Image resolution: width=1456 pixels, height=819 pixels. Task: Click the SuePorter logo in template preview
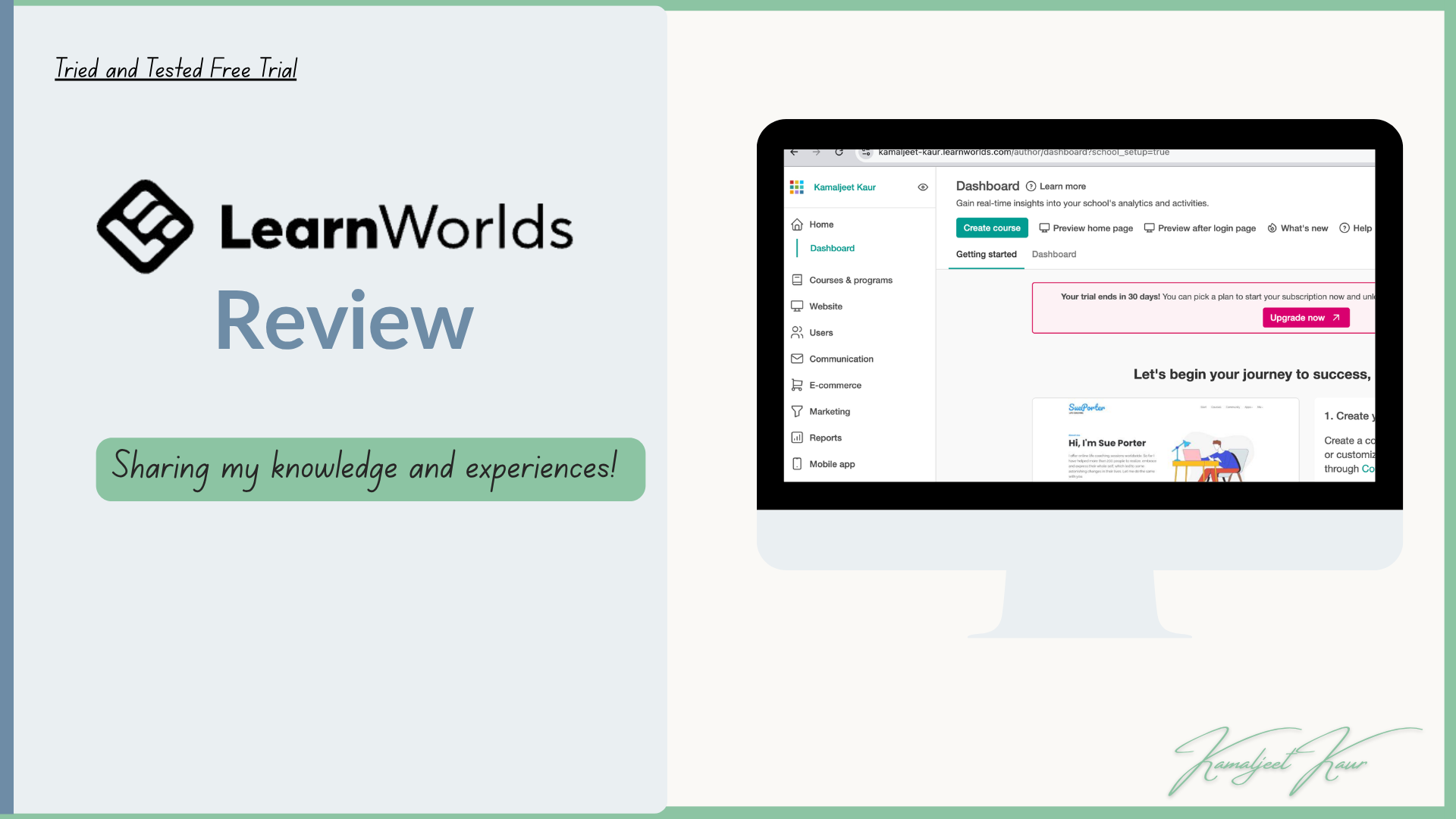click(1087, 408)
